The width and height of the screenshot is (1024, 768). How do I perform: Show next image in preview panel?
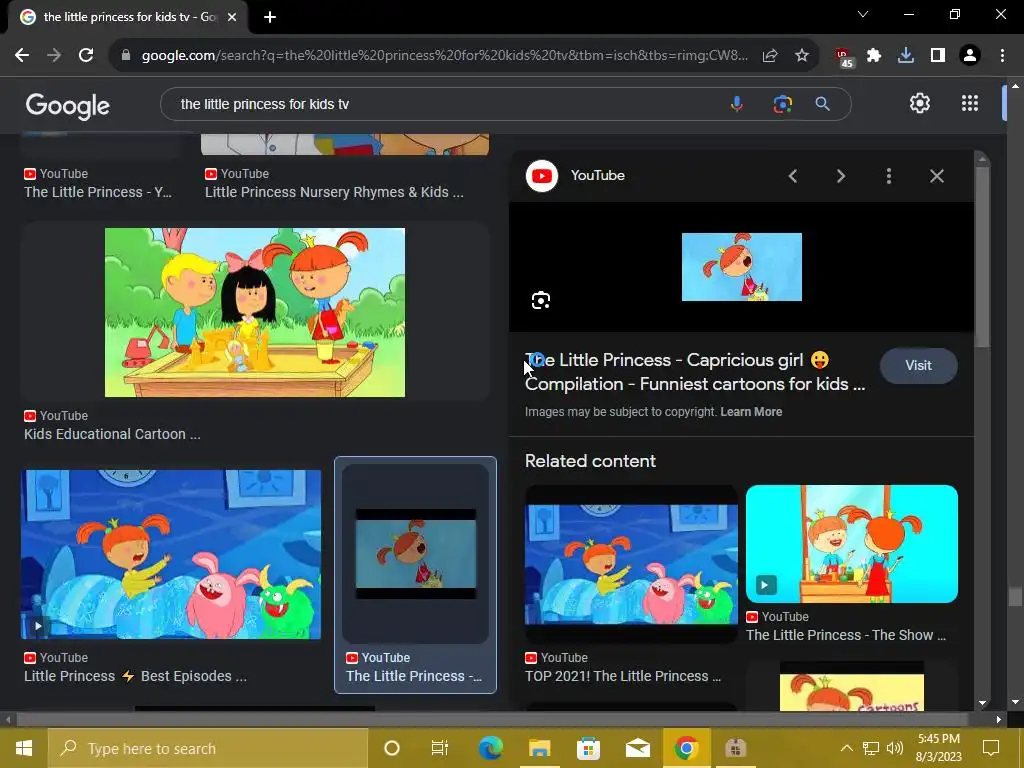(841, 176)
